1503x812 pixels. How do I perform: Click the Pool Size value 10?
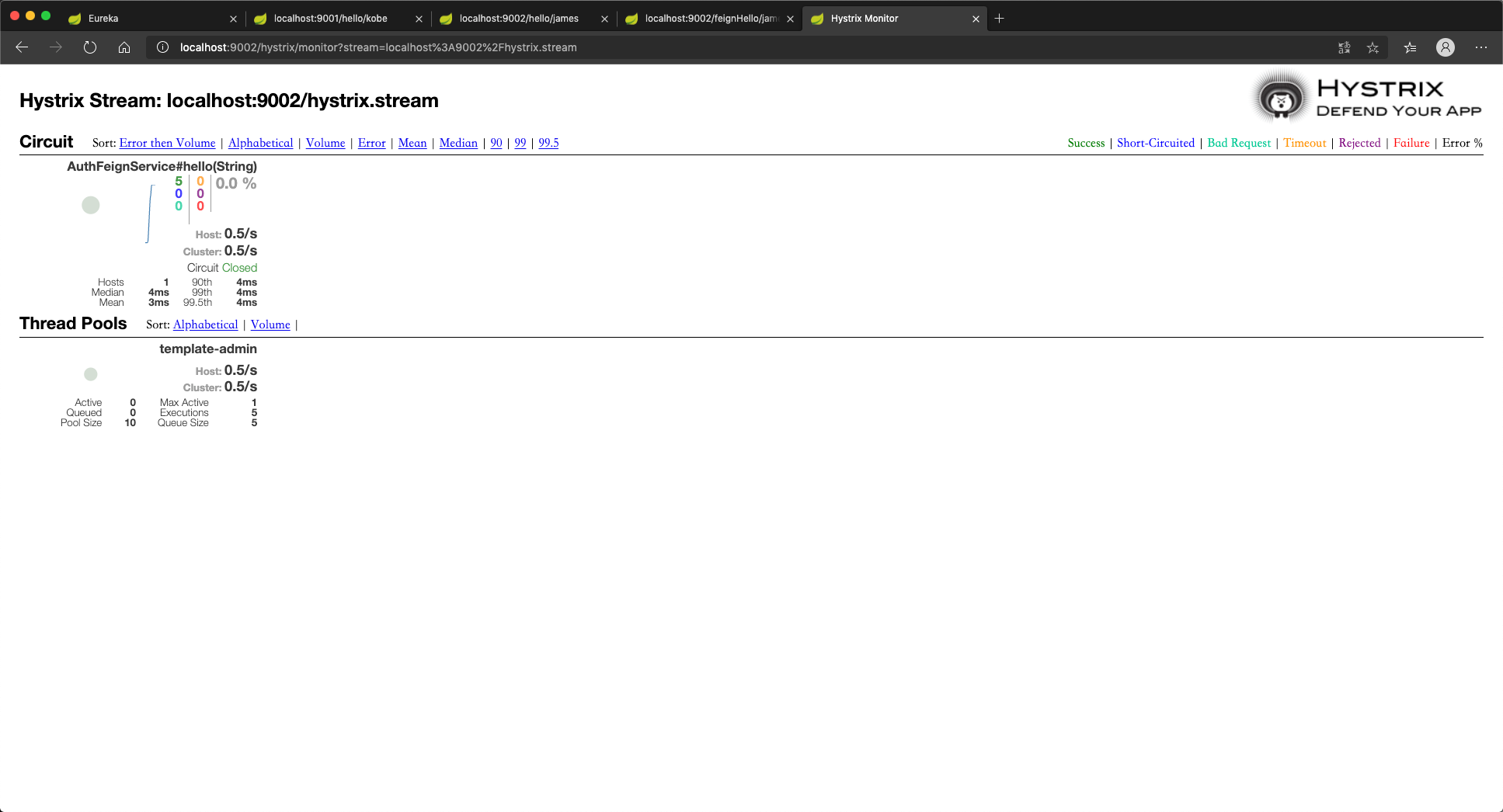(130, 423)
